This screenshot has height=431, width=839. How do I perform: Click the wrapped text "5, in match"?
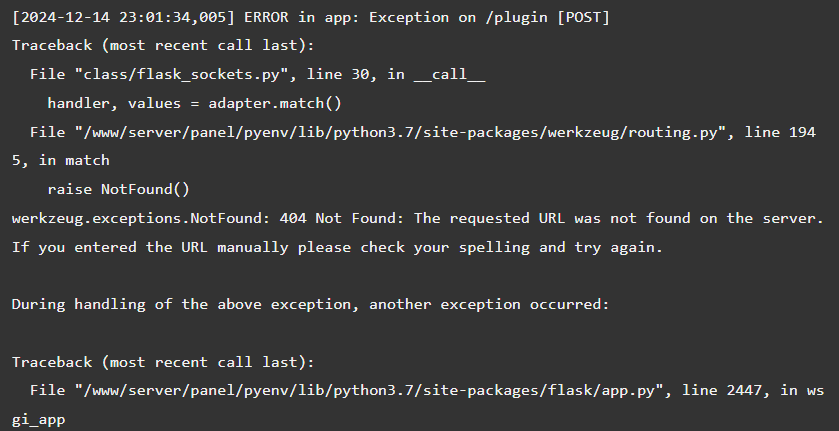click(60, 160)
